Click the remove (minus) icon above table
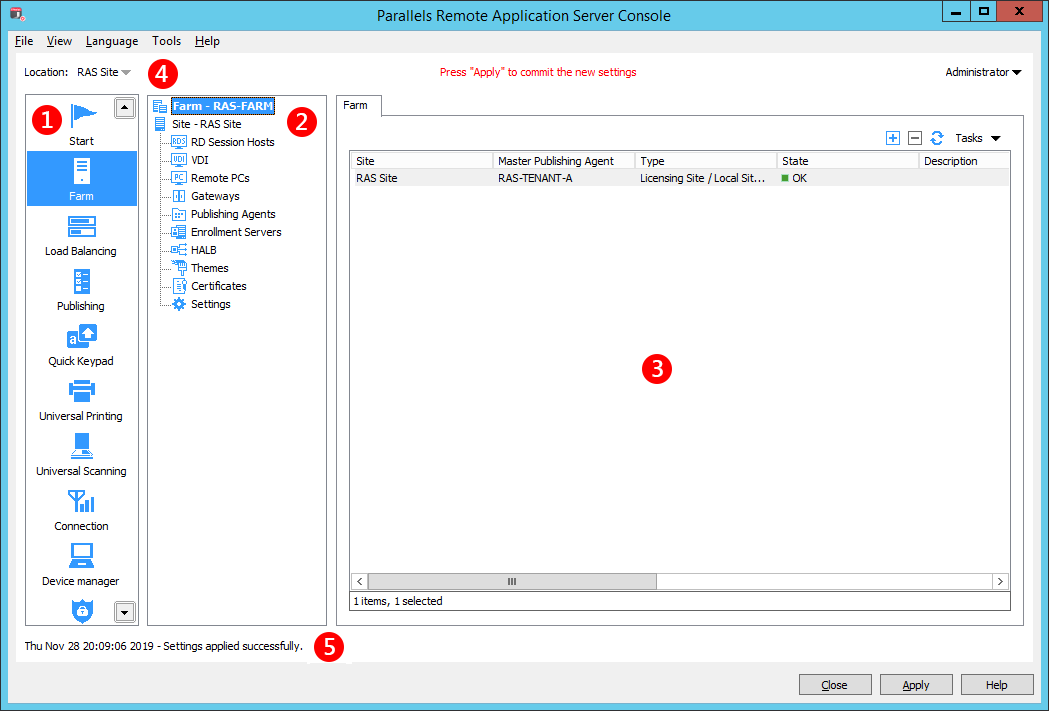Viewport: 1049px width, 711px height. click(x=915, y=138)
